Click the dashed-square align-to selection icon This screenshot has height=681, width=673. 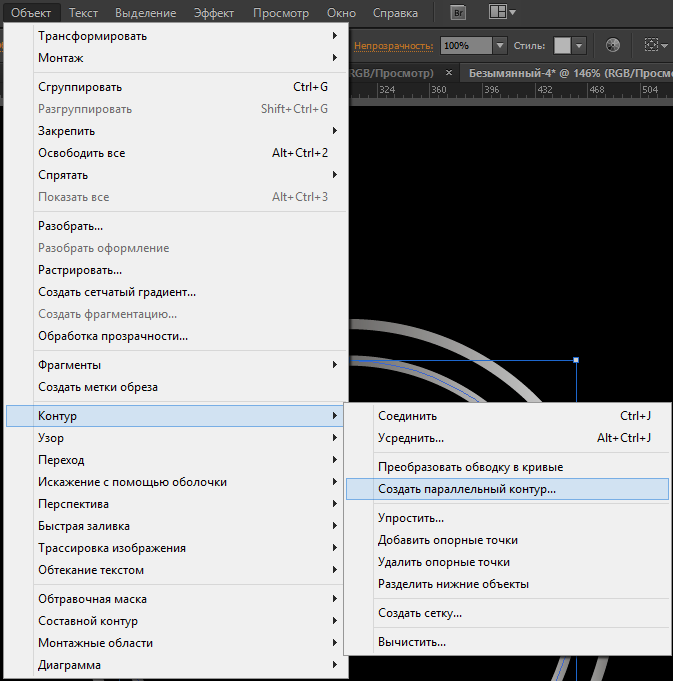pos(651,45)
